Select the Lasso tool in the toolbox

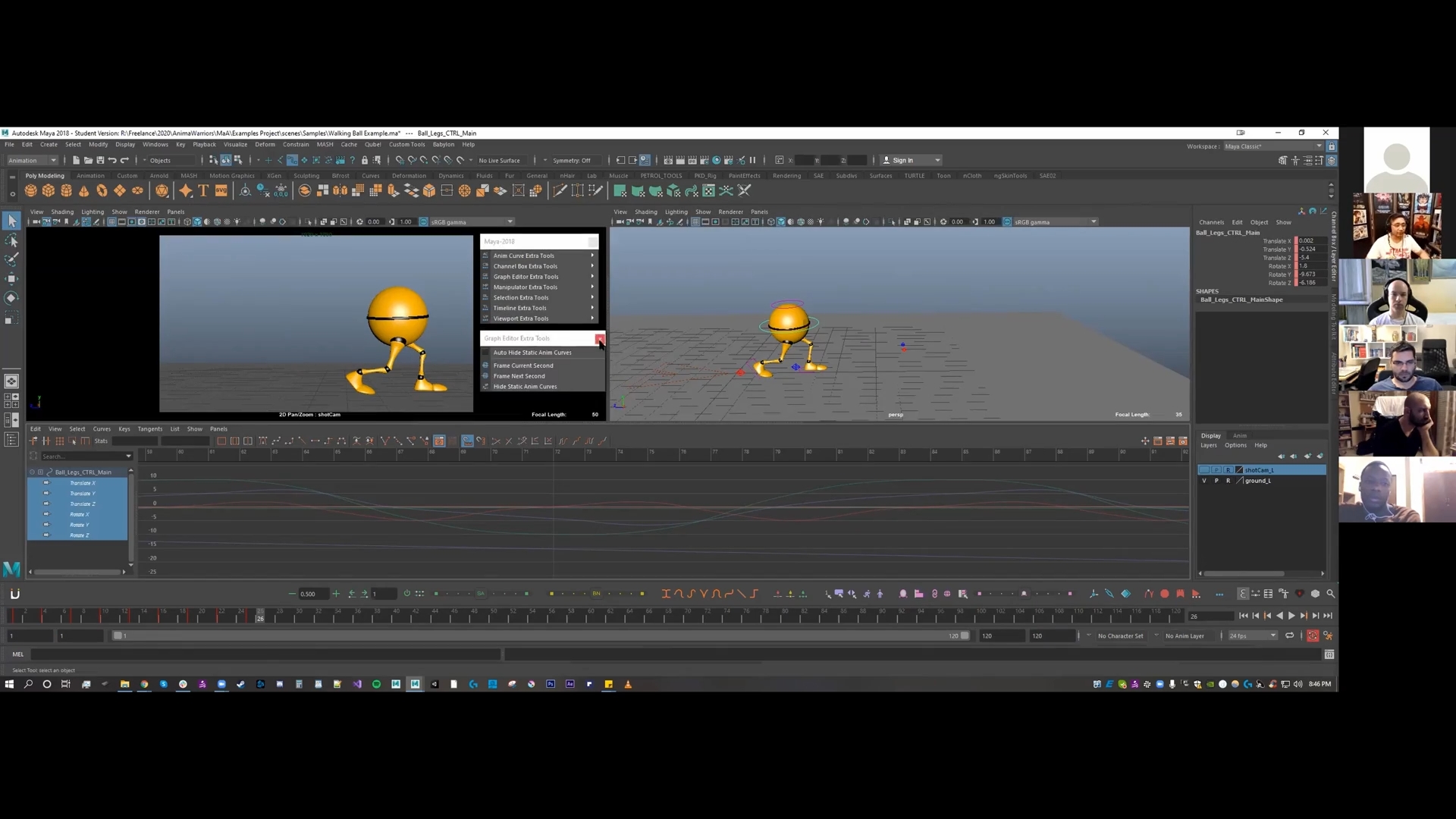click(11, 240)
